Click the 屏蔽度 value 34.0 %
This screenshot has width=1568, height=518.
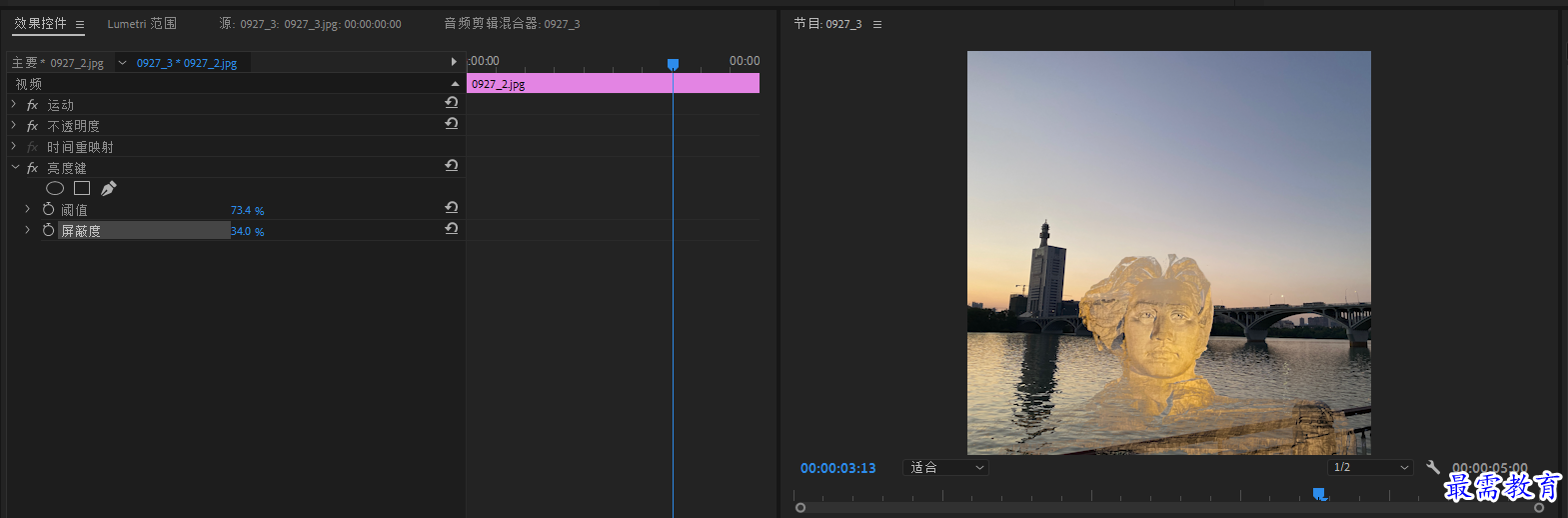click(x=247, y=231)
